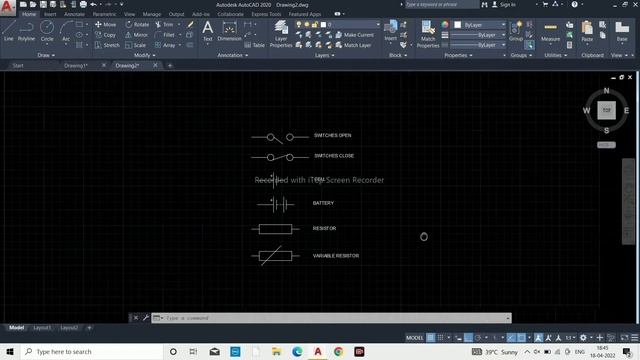The height and width of the screenshot is (360, 640).
Task: Click the Scale tool
Action: click(136, 45)
